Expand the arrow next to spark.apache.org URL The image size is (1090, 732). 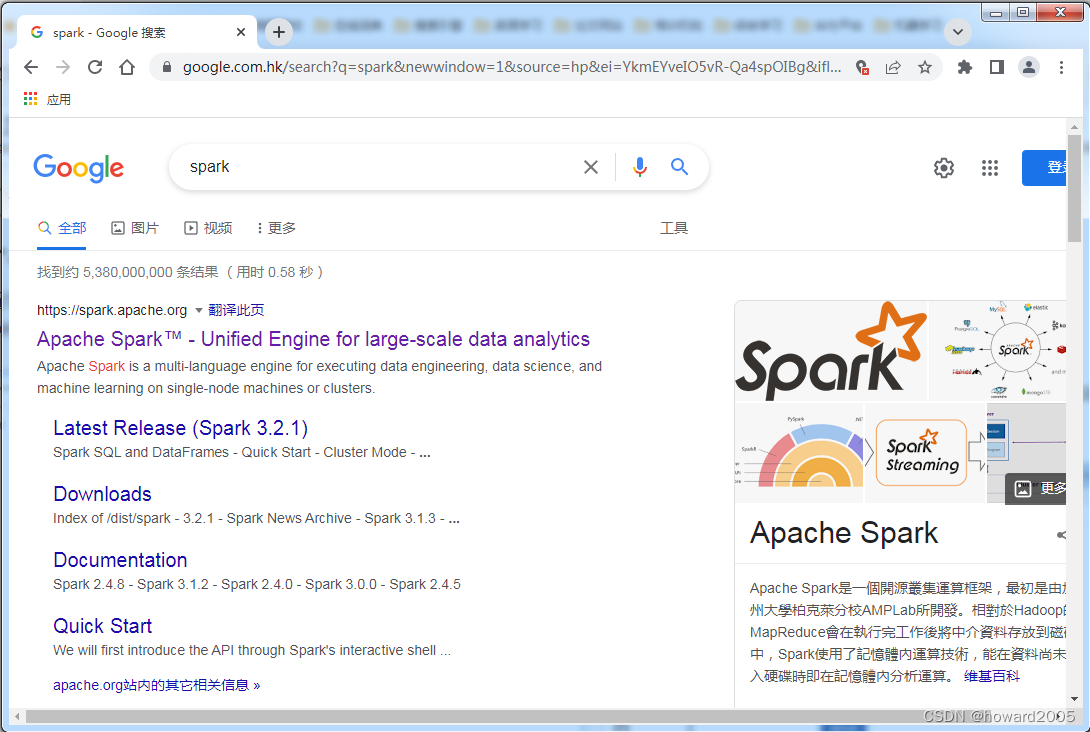click(x=199, y=310)
